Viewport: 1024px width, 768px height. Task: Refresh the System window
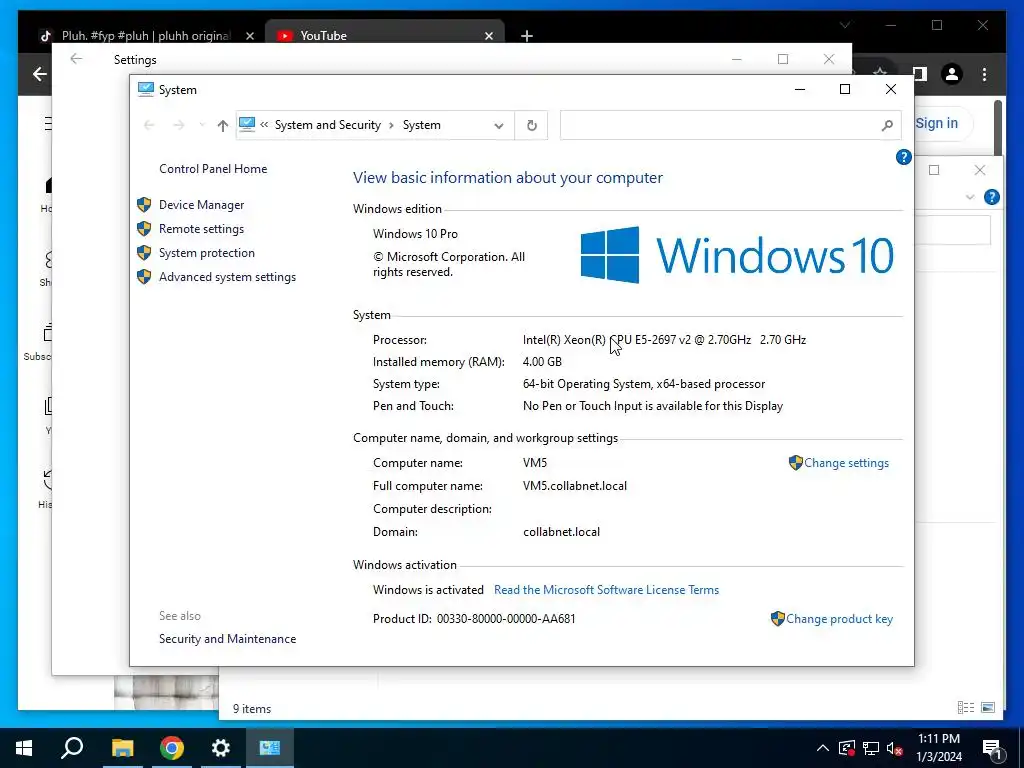(532, 125)
